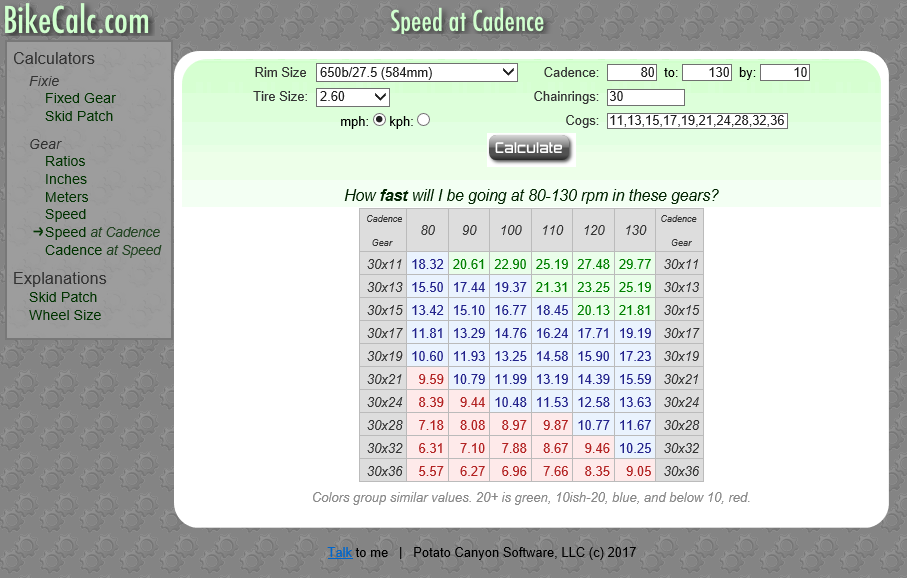Click the 10.48 cell in 30x24 row

511,402
